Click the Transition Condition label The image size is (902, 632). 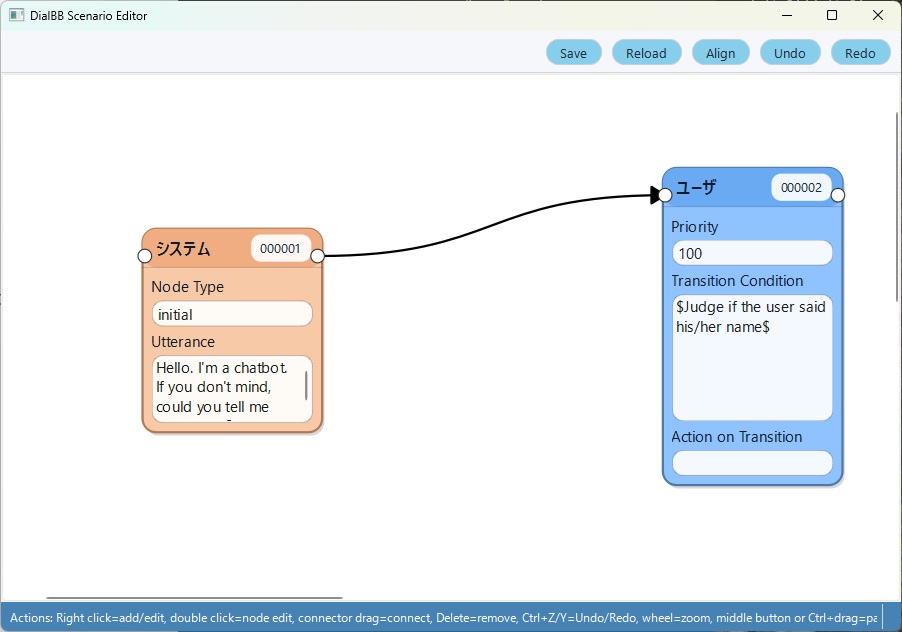pos(737,281)
